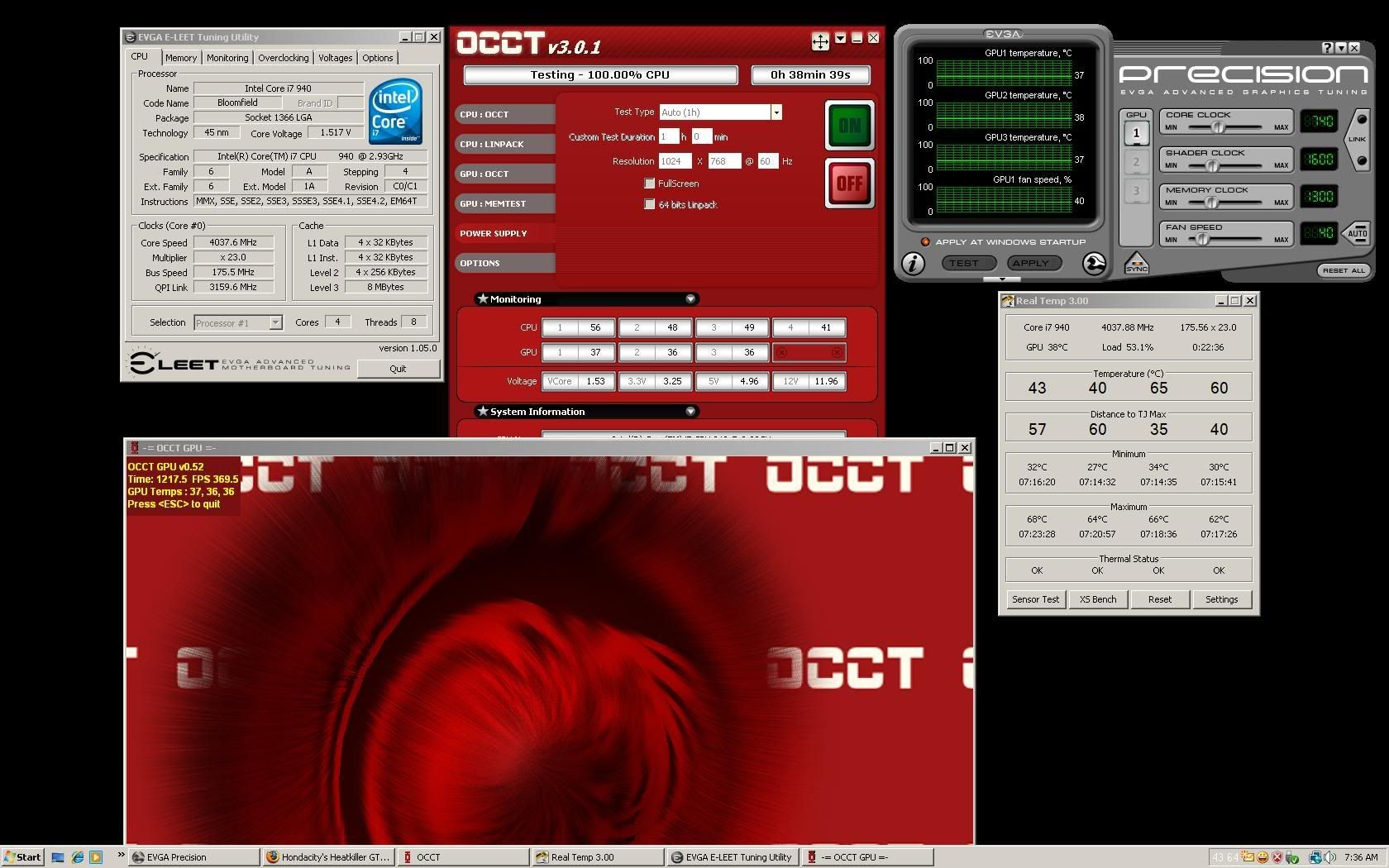The width and height of the screenshot is (1389, 868).
Task: Click Reset in Real Temp
Action: 1160,599
